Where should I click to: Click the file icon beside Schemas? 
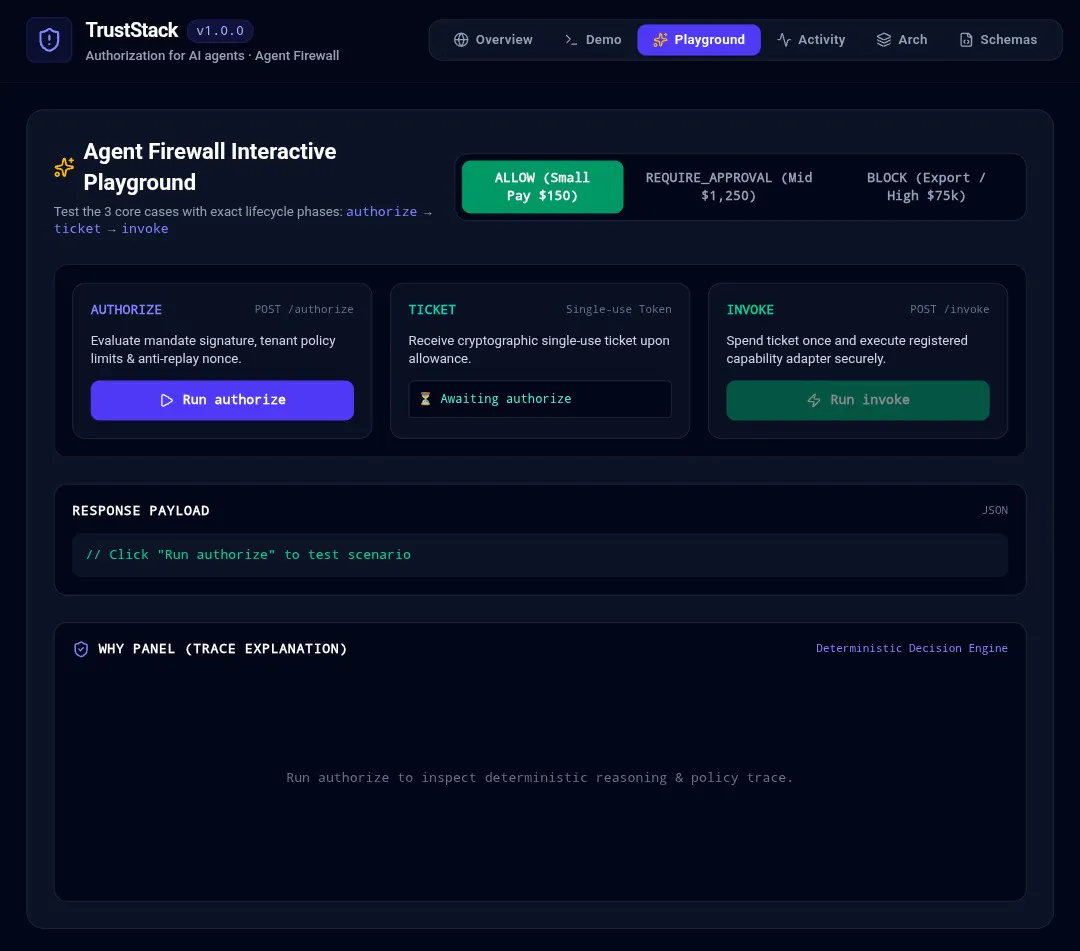click(x=966, y=40)
